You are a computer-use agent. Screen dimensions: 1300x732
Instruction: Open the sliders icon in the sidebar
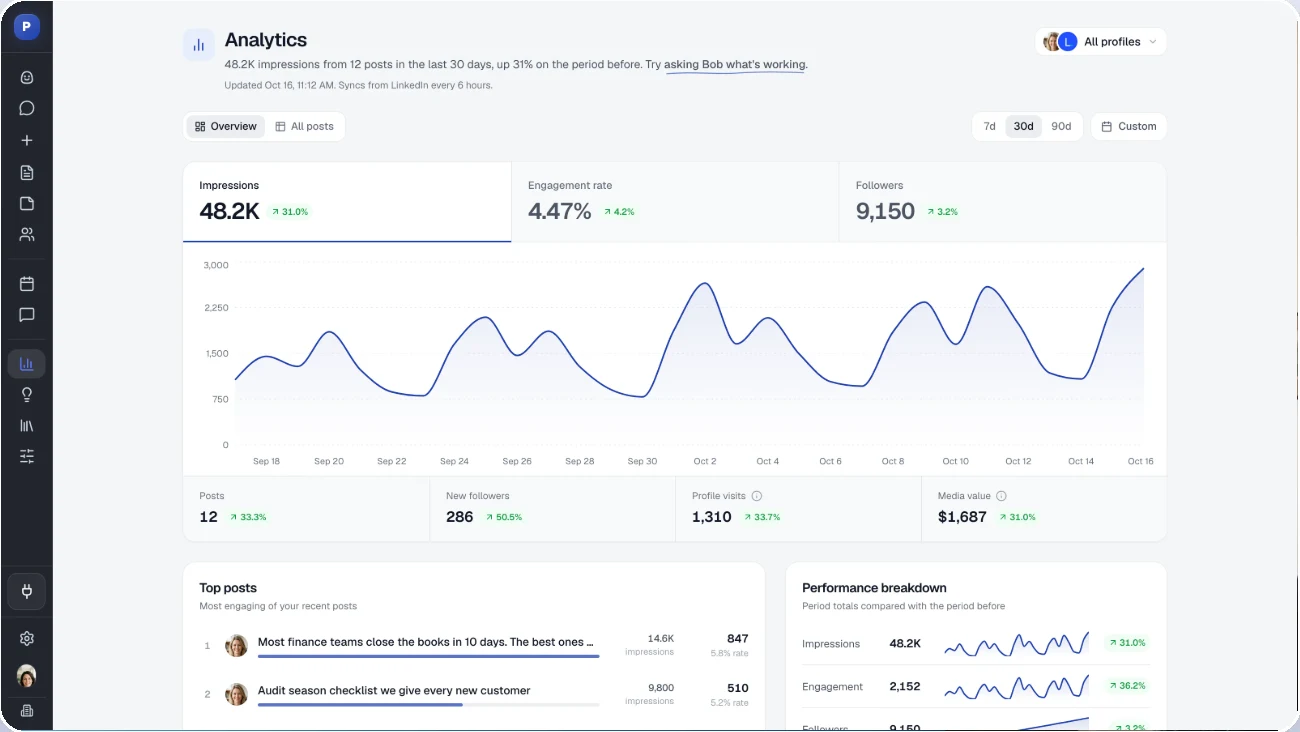point(27,456)
